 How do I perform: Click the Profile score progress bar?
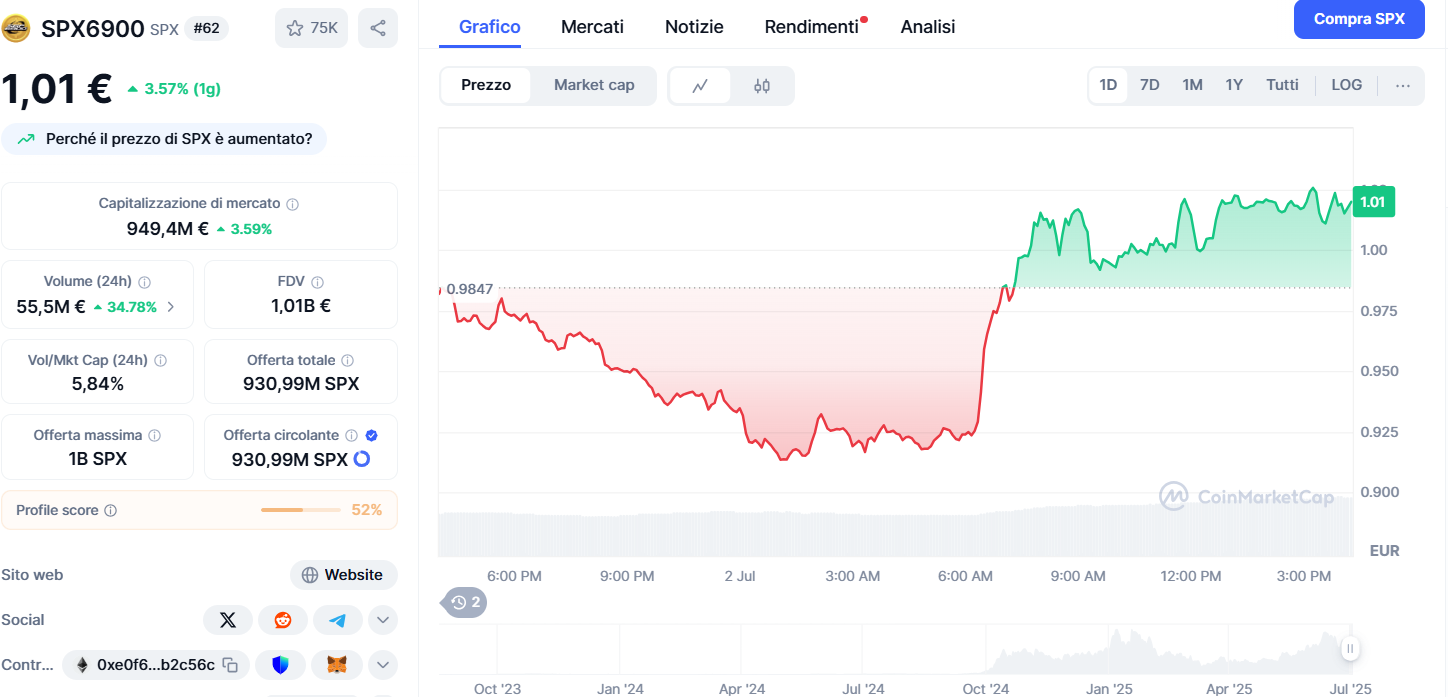(301, 510)
